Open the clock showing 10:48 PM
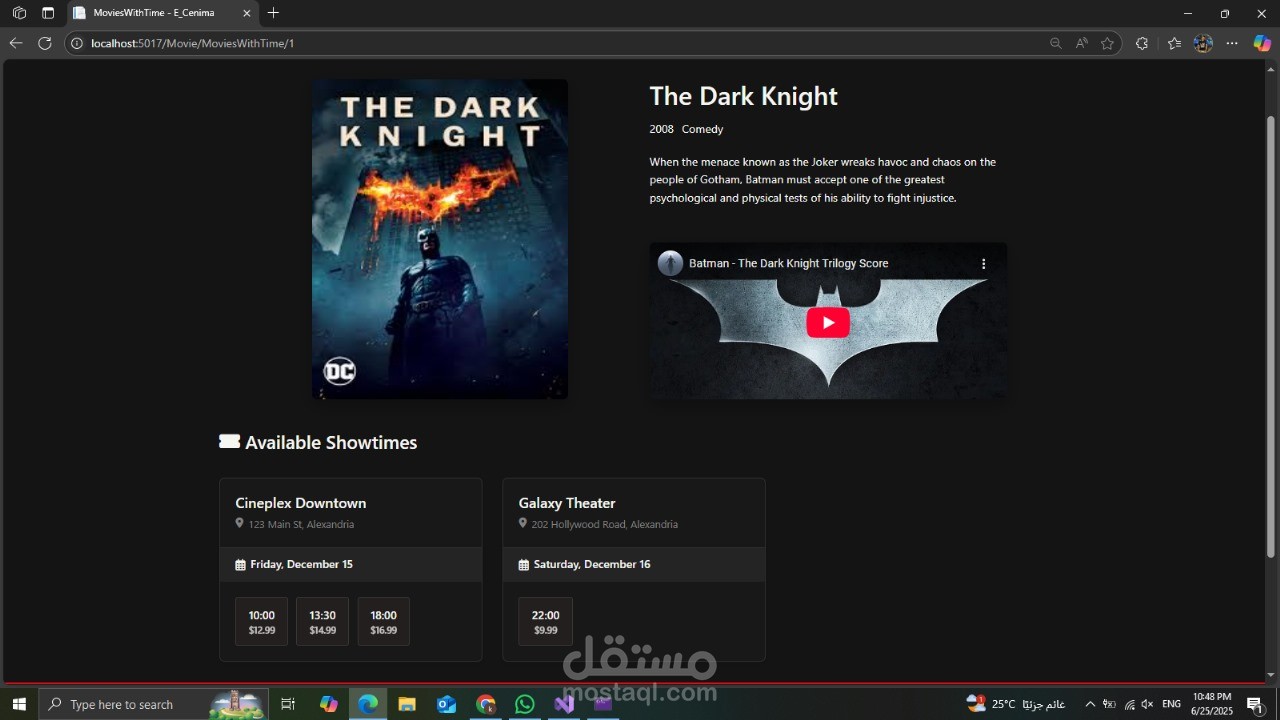 tap(1212, 704)
